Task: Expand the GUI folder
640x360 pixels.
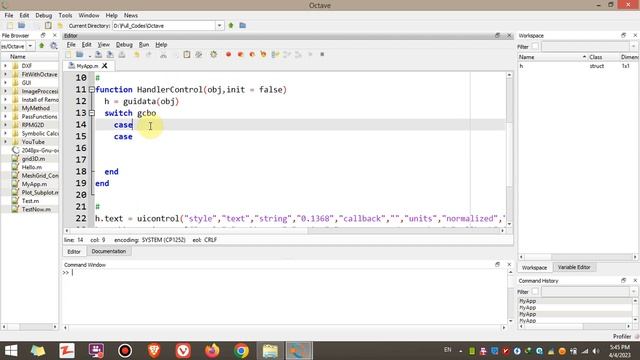Action: (5, 83)
